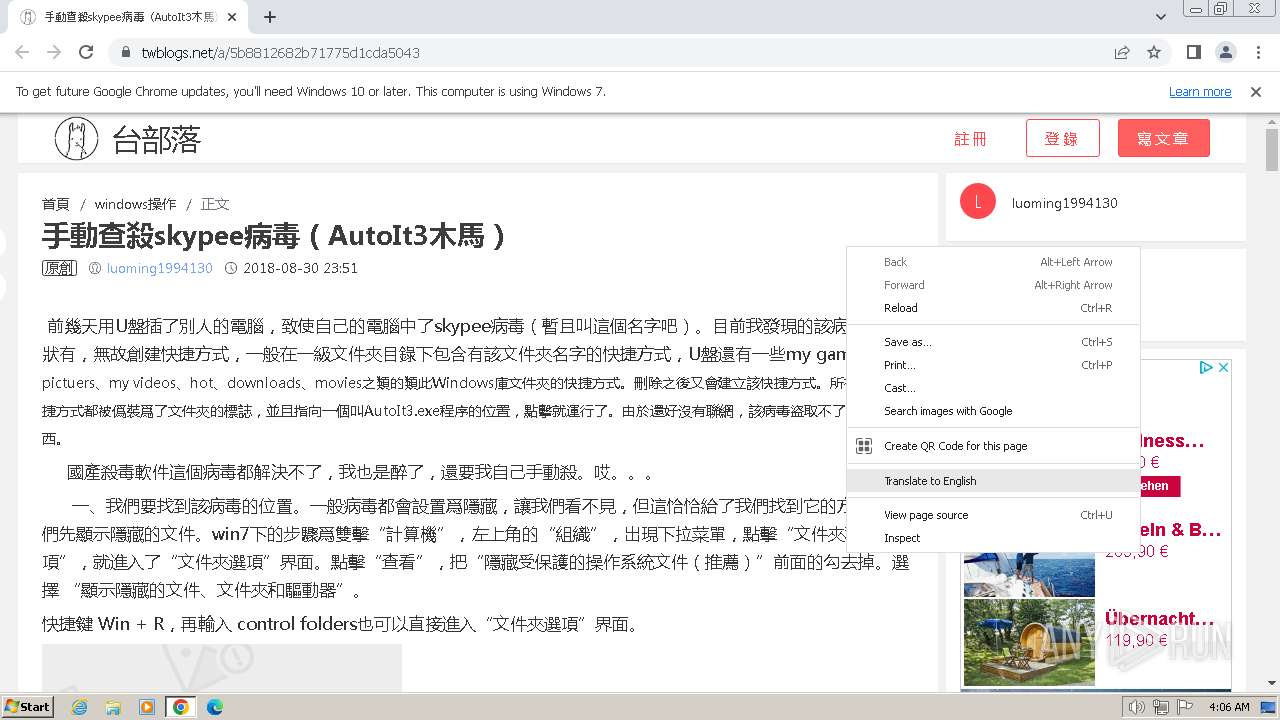Viewport: 1280px width, 720px height.
Task: Open the windows操作 breadcrumb category
Action: 135,204
